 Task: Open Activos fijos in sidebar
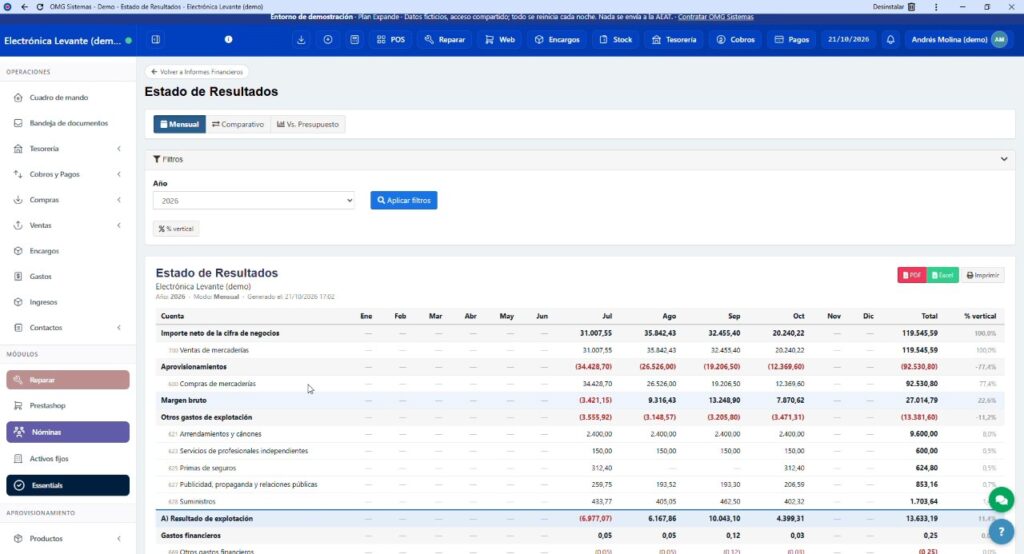[x=68, y=459]
